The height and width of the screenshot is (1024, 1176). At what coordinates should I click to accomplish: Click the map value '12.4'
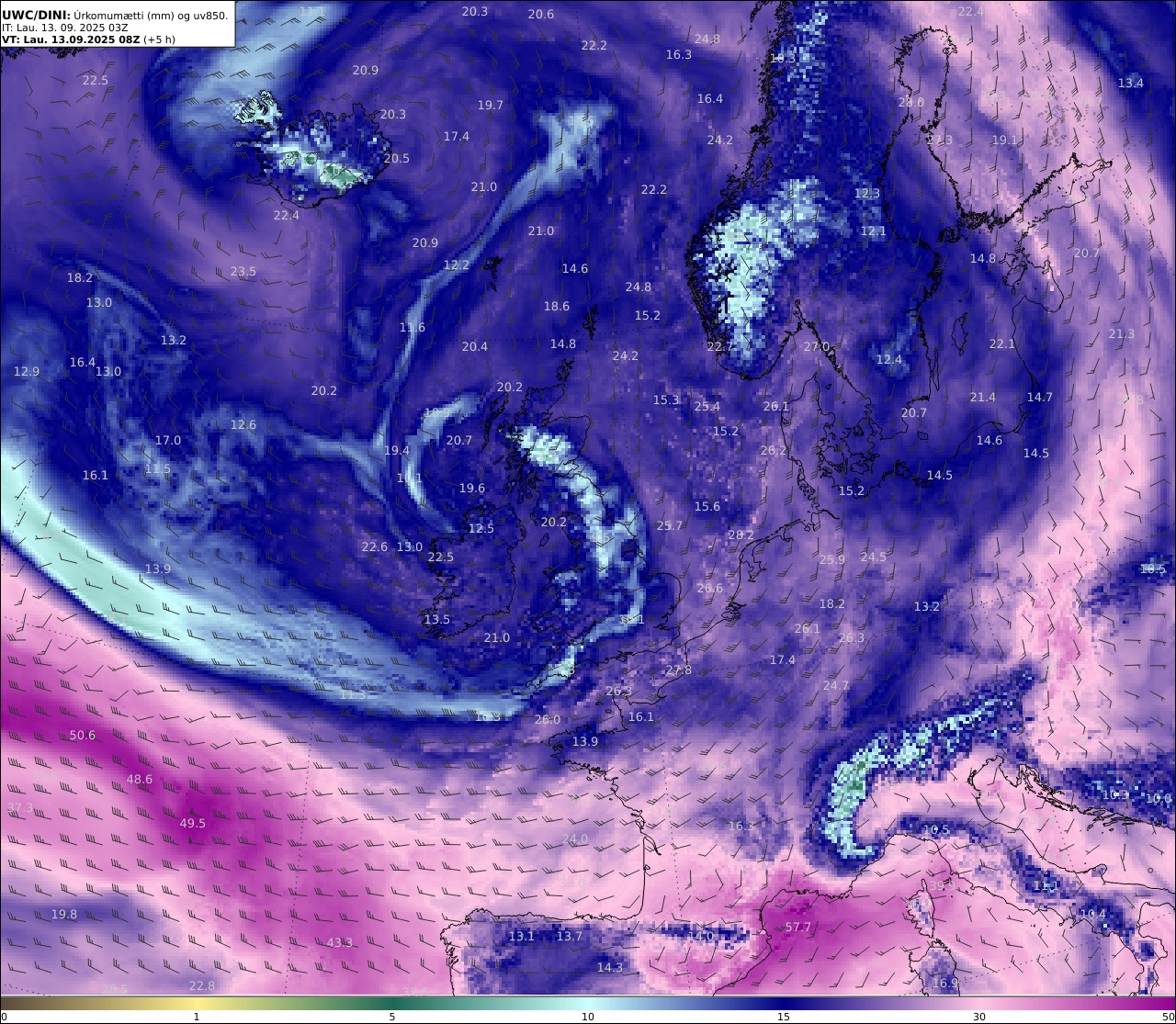click(x=889, y=360)
